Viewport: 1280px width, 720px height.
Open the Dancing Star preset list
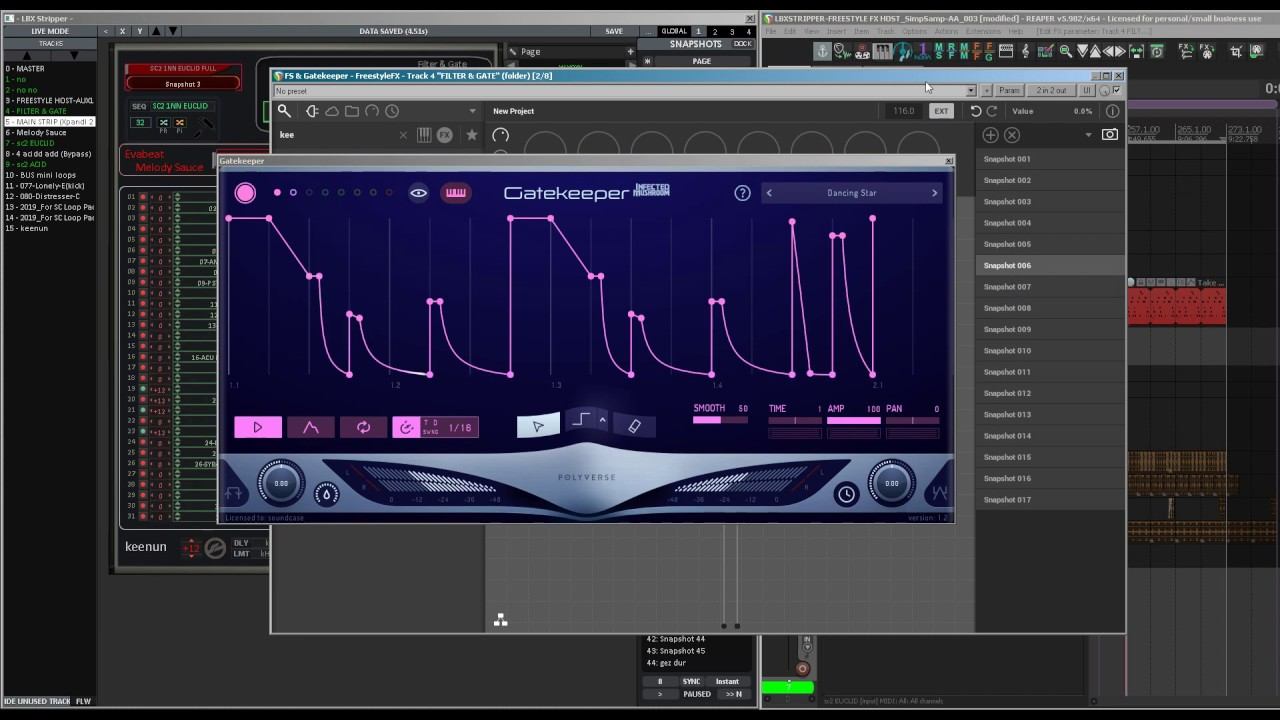tap(852, 193)
